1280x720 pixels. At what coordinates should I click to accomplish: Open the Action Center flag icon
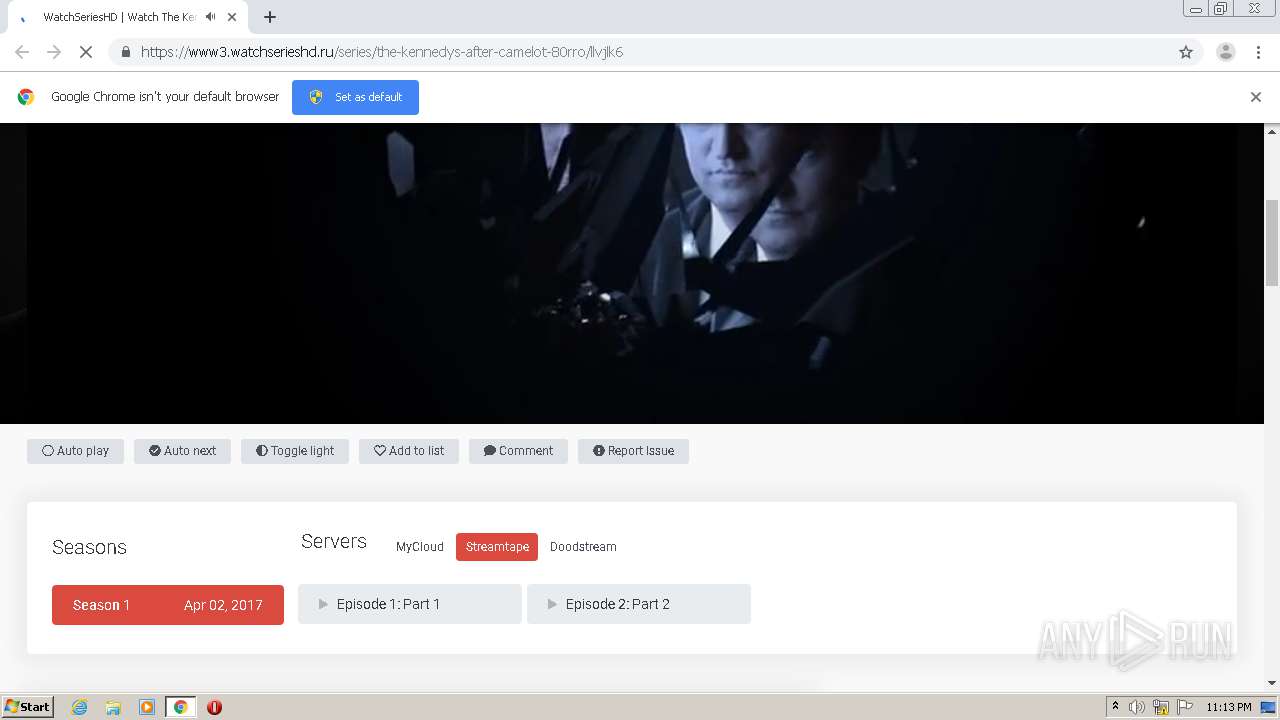1185,707
